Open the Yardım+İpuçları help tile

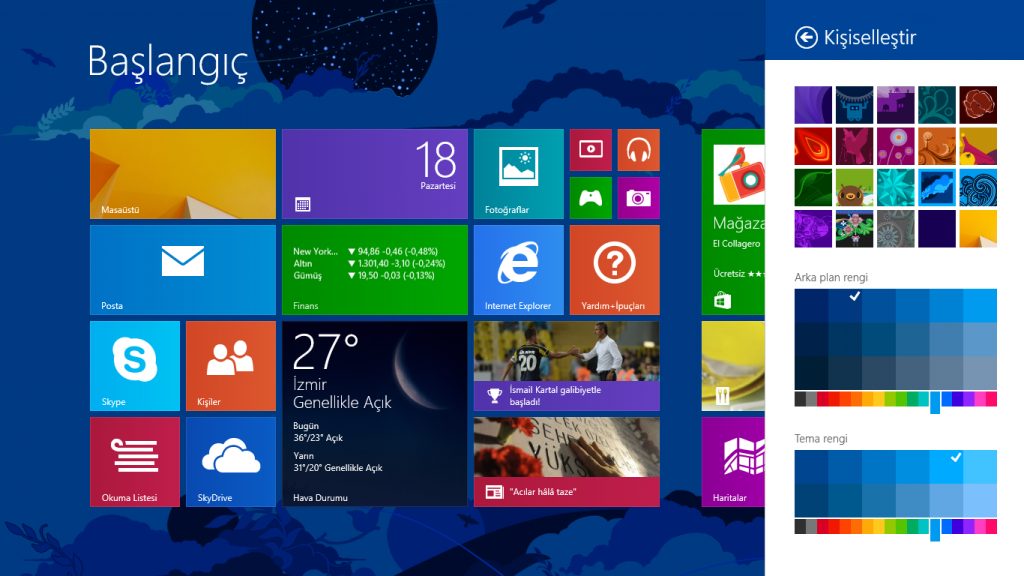(615, 270)
